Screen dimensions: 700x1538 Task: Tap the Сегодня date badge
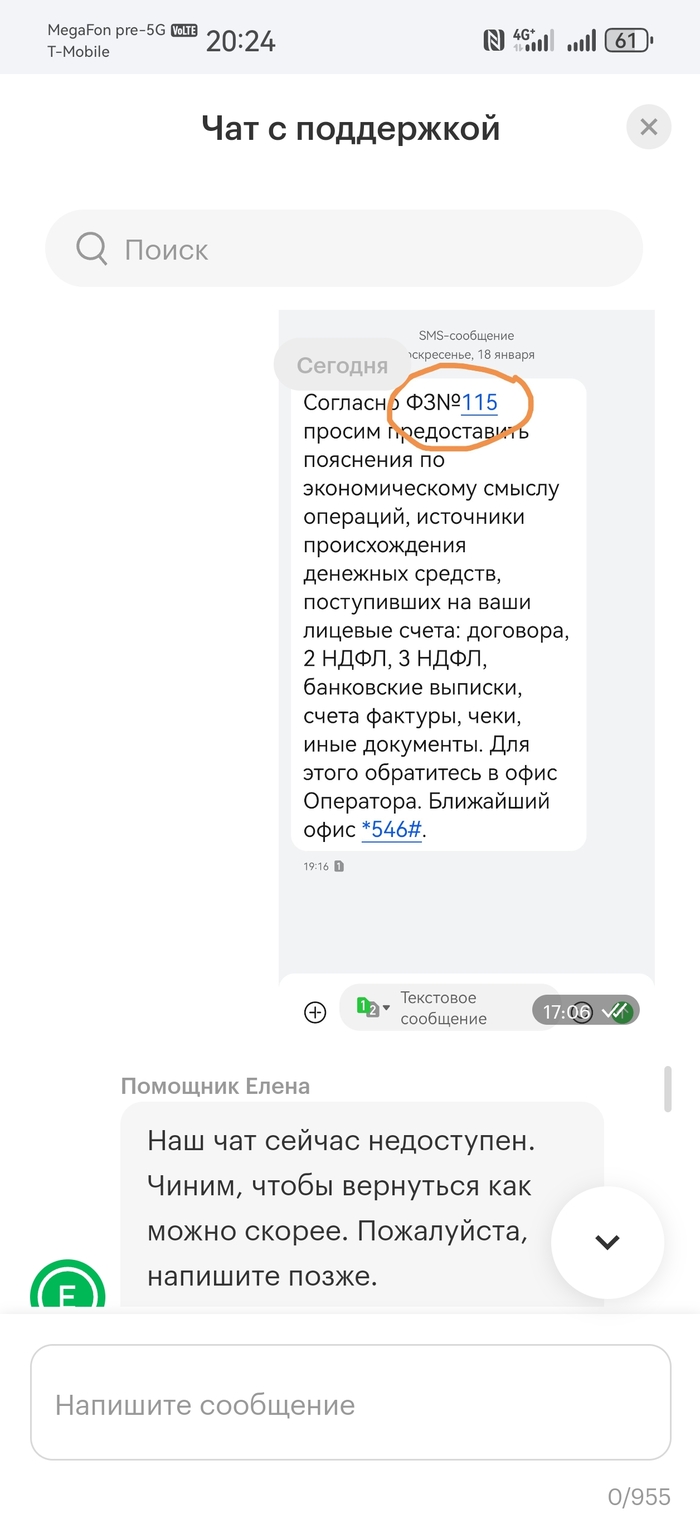(342, 365)
